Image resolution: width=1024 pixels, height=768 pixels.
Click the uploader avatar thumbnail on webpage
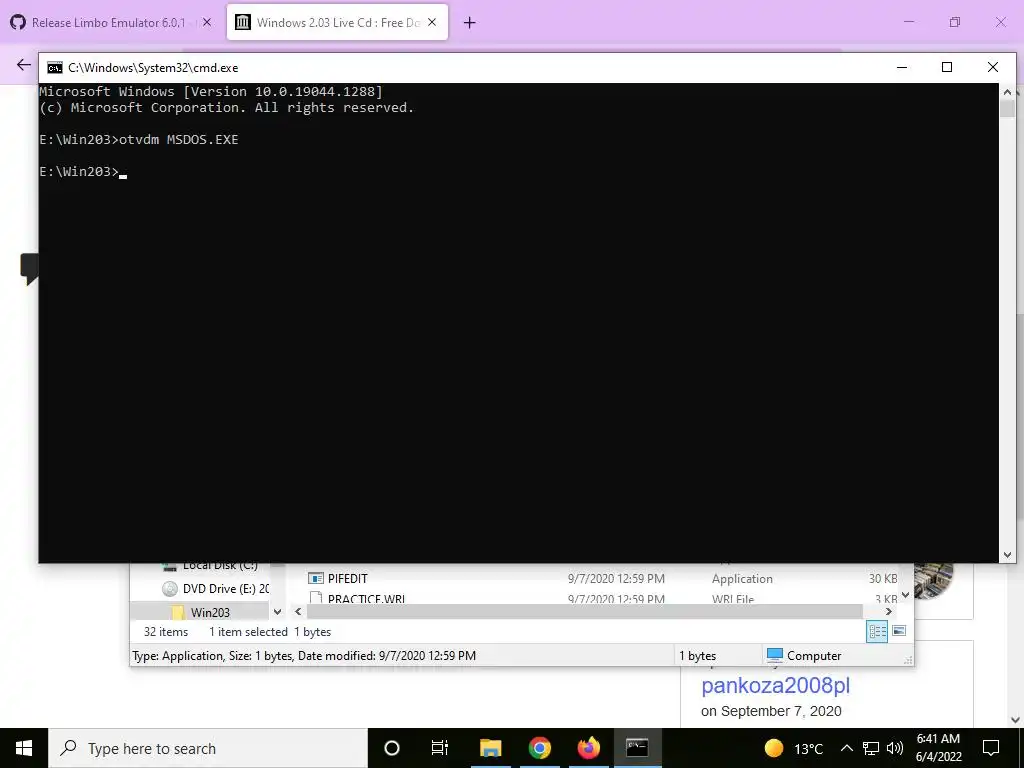934,580
